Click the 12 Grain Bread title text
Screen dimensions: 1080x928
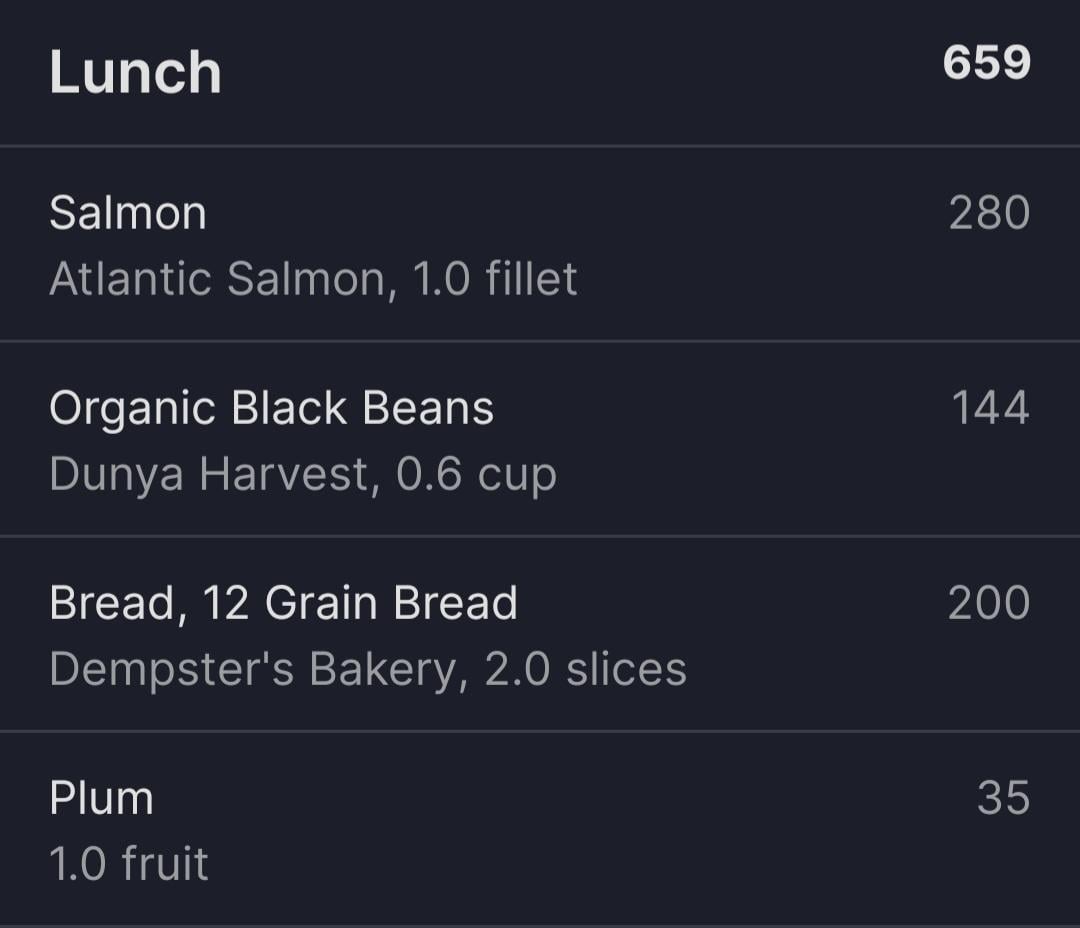[x=360, y=603]
